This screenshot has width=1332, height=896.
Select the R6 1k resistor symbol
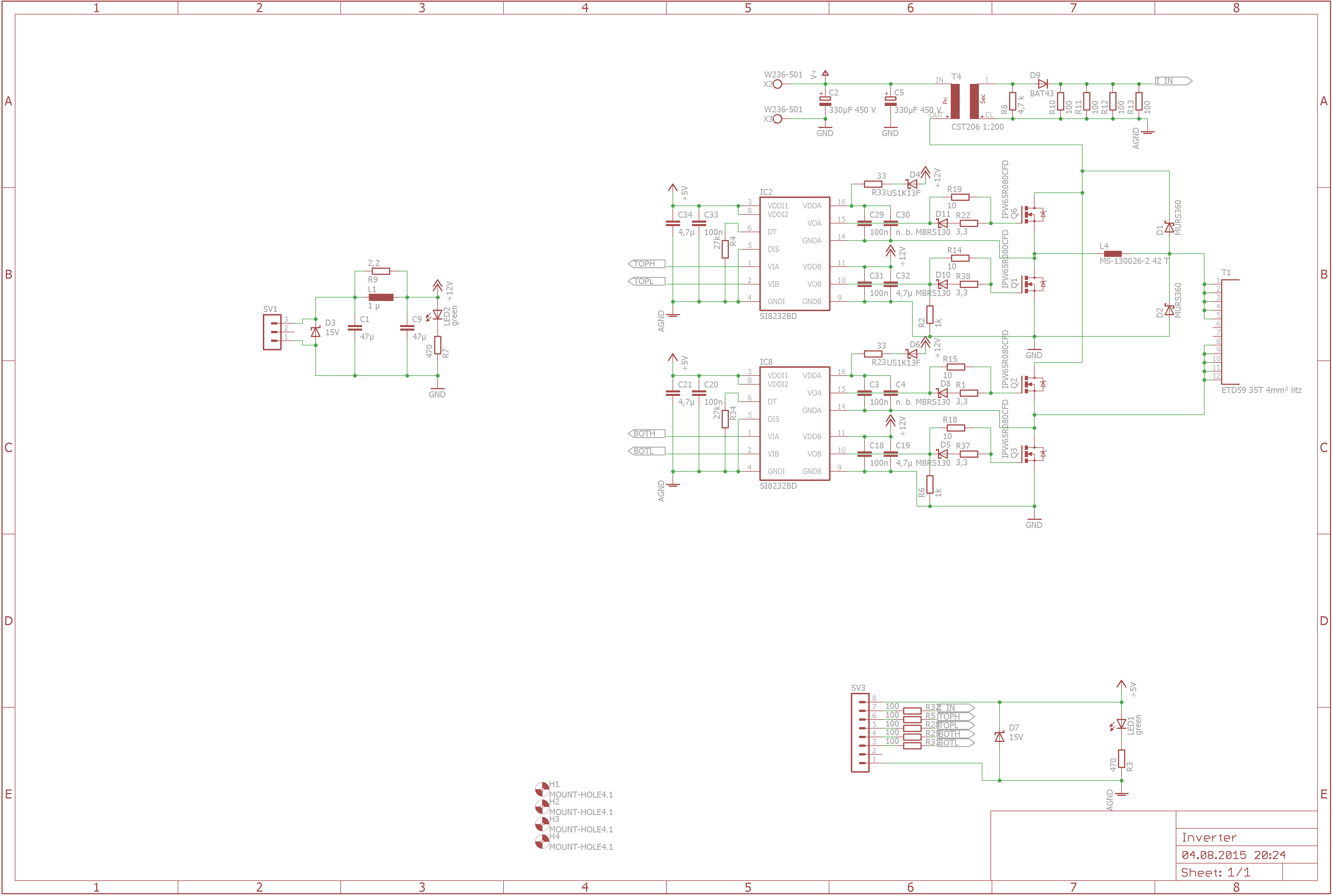coord(930,485)
